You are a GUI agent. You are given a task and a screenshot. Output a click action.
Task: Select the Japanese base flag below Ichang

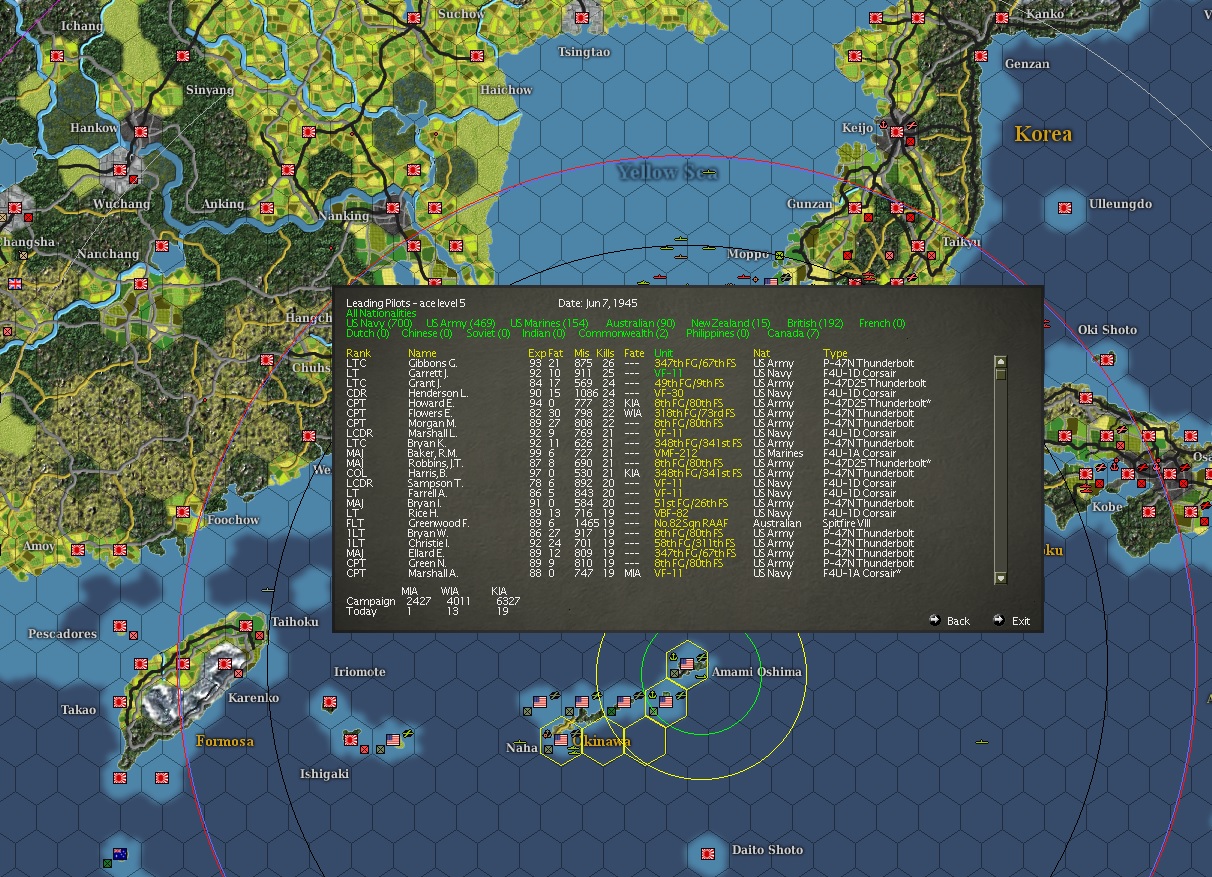click(x=57, y=56)
